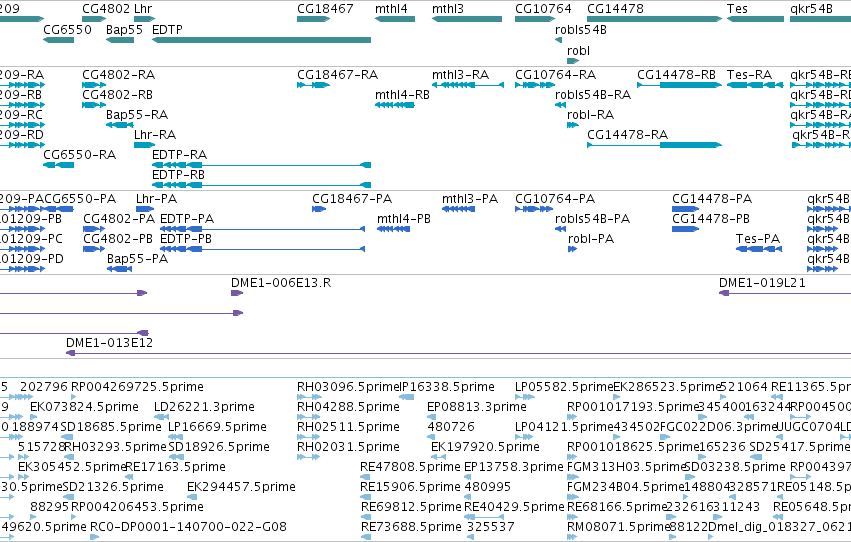This screenshot has width=851, height=542.
Task: Click the Bap55 gene label
Action: pyautogui.click(x=124, y=30)
